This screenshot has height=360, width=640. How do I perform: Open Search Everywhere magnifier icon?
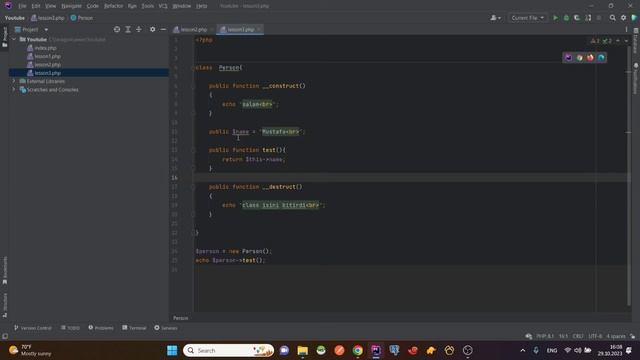[613, 18]
